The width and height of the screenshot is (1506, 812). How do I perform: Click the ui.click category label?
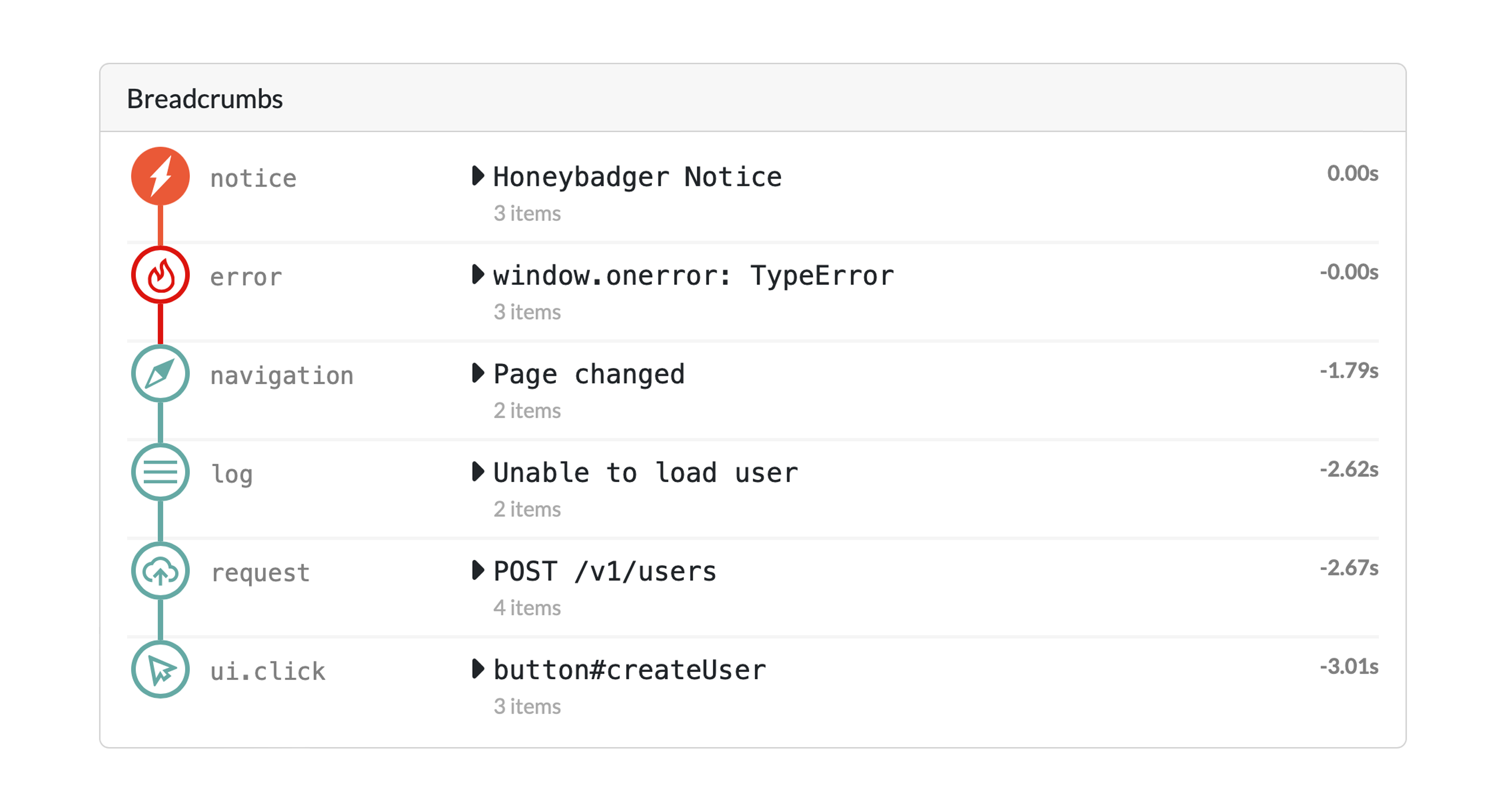tap(268, 671)
